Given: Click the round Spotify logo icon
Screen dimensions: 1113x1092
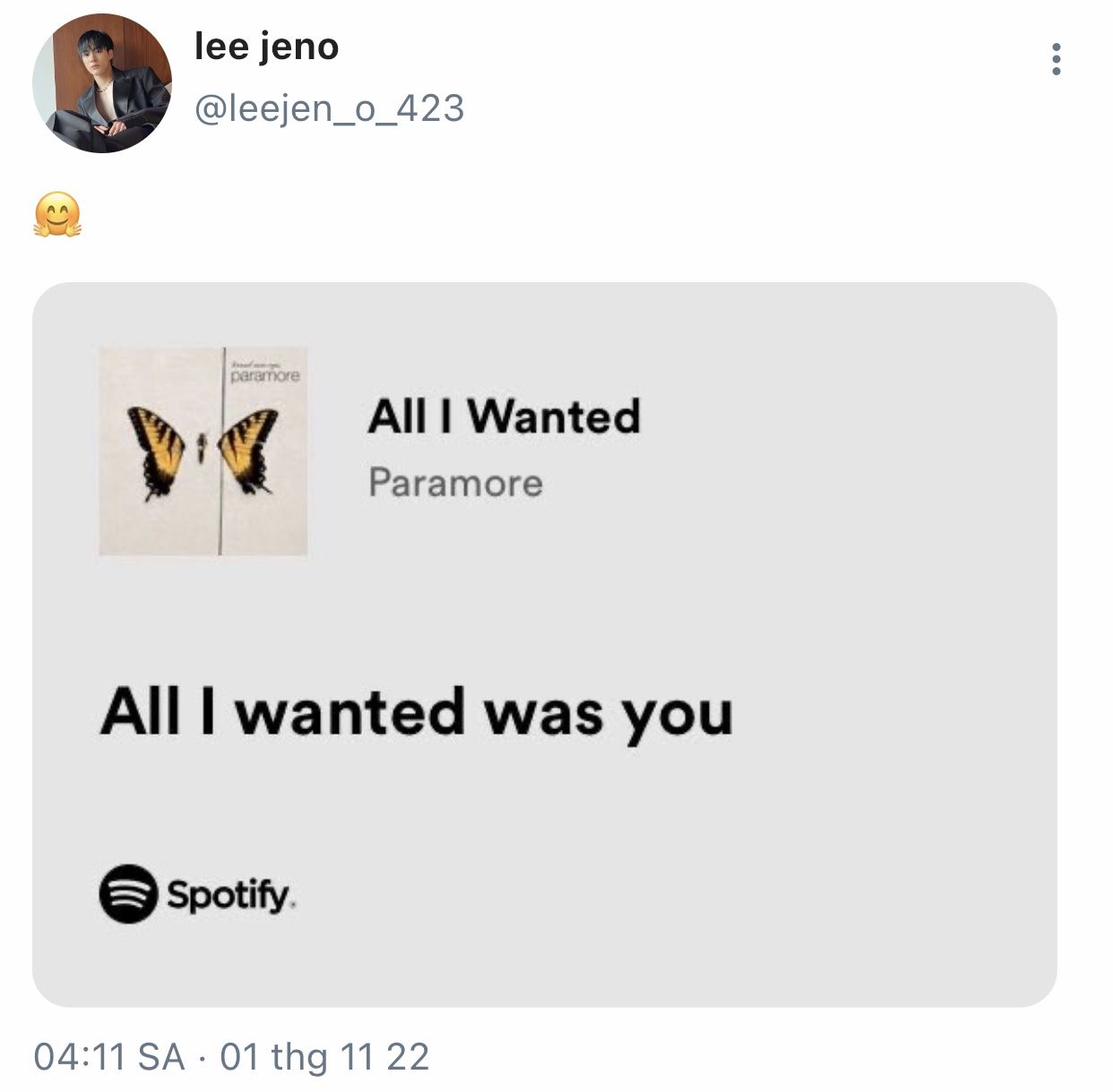Looking at the screenshot, I should pos(128,893).
